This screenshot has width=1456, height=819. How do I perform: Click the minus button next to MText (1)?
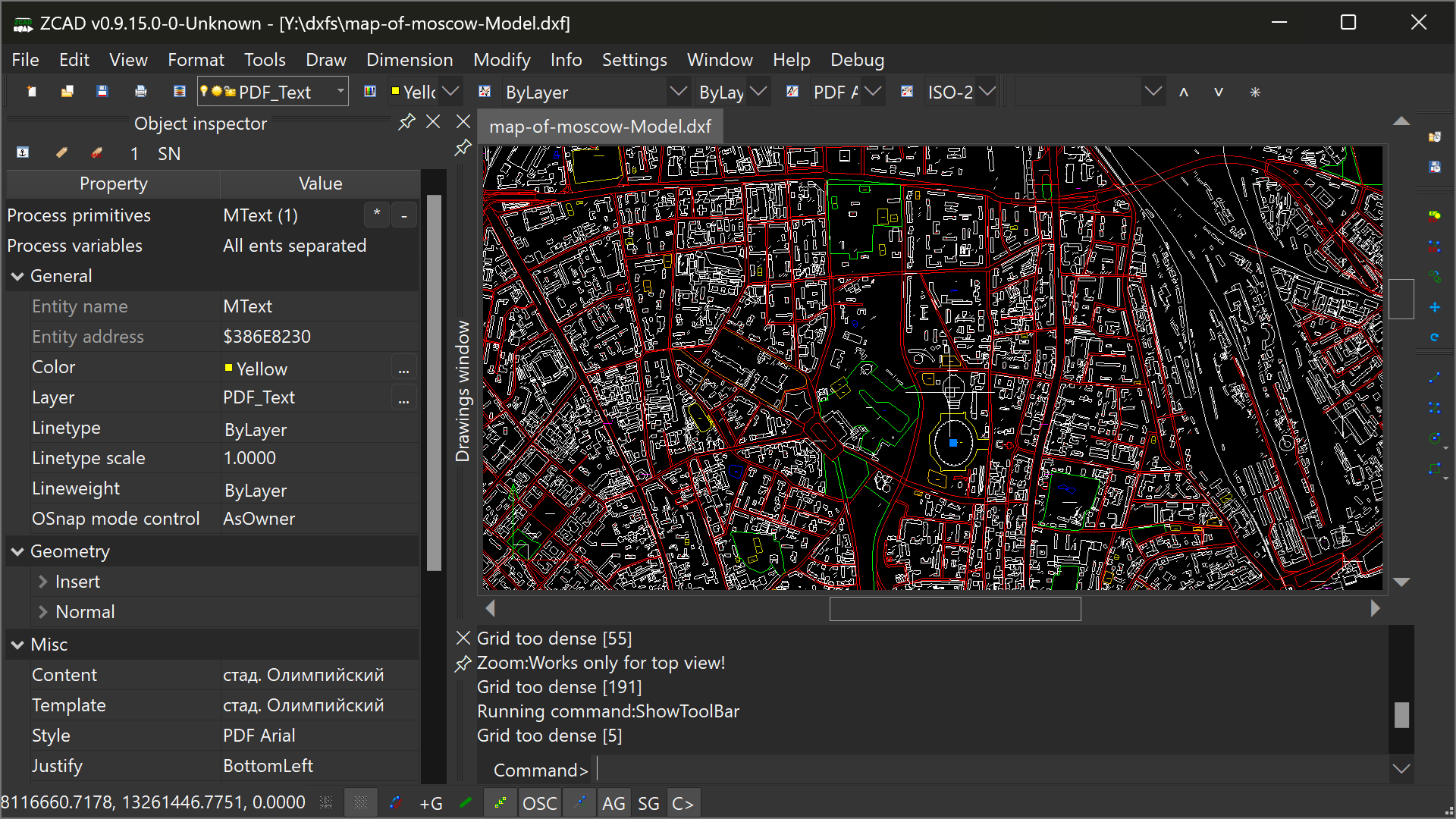[x=404, y=215]
